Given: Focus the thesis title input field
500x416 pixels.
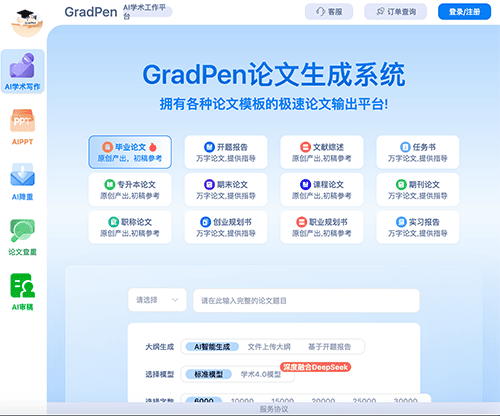Looking at the screenshot, I should [x=306, y=301].
